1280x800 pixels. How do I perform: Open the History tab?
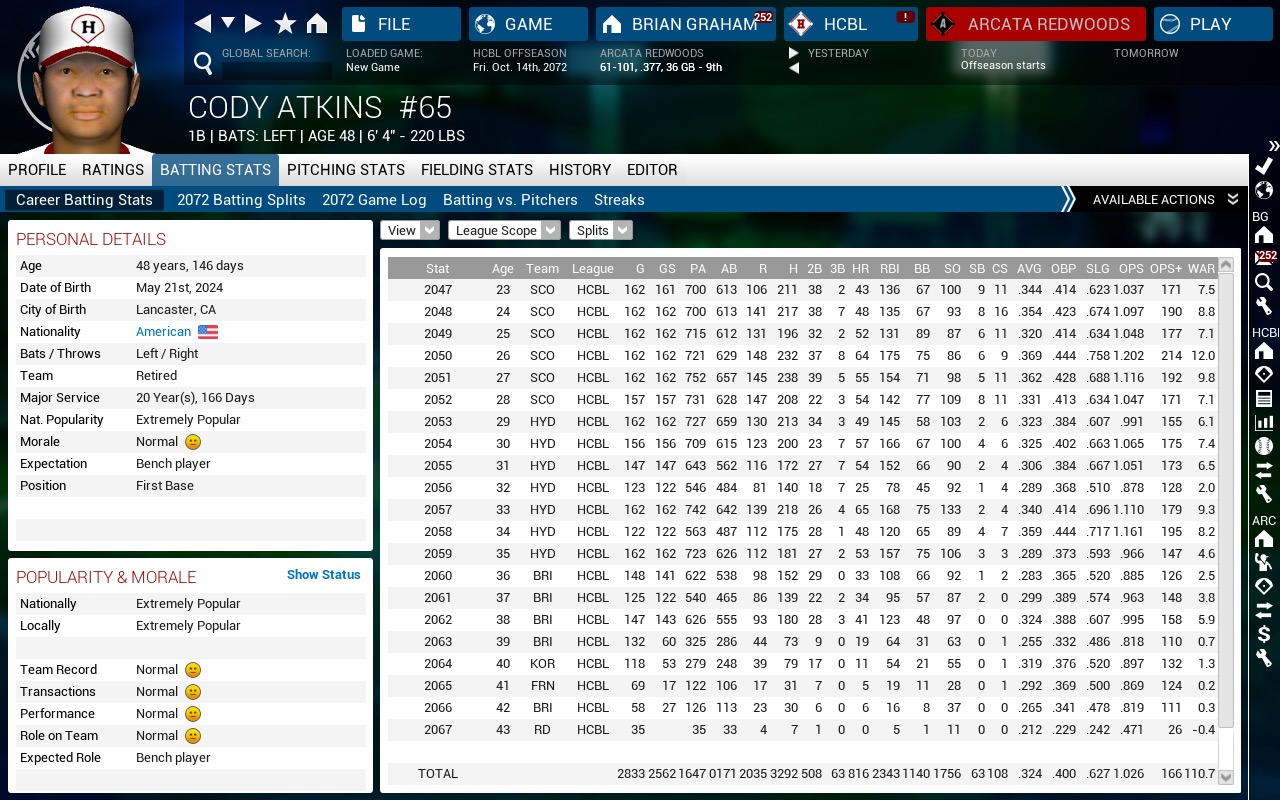580,170
